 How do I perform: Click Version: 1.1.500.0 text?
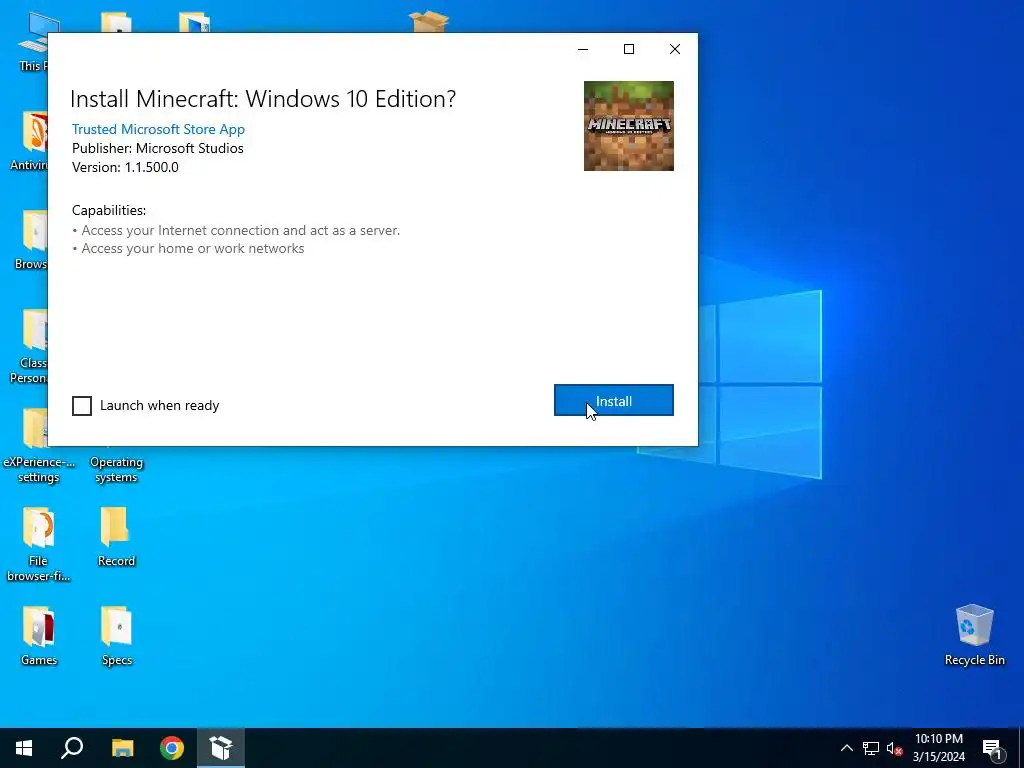pos(125,167)
